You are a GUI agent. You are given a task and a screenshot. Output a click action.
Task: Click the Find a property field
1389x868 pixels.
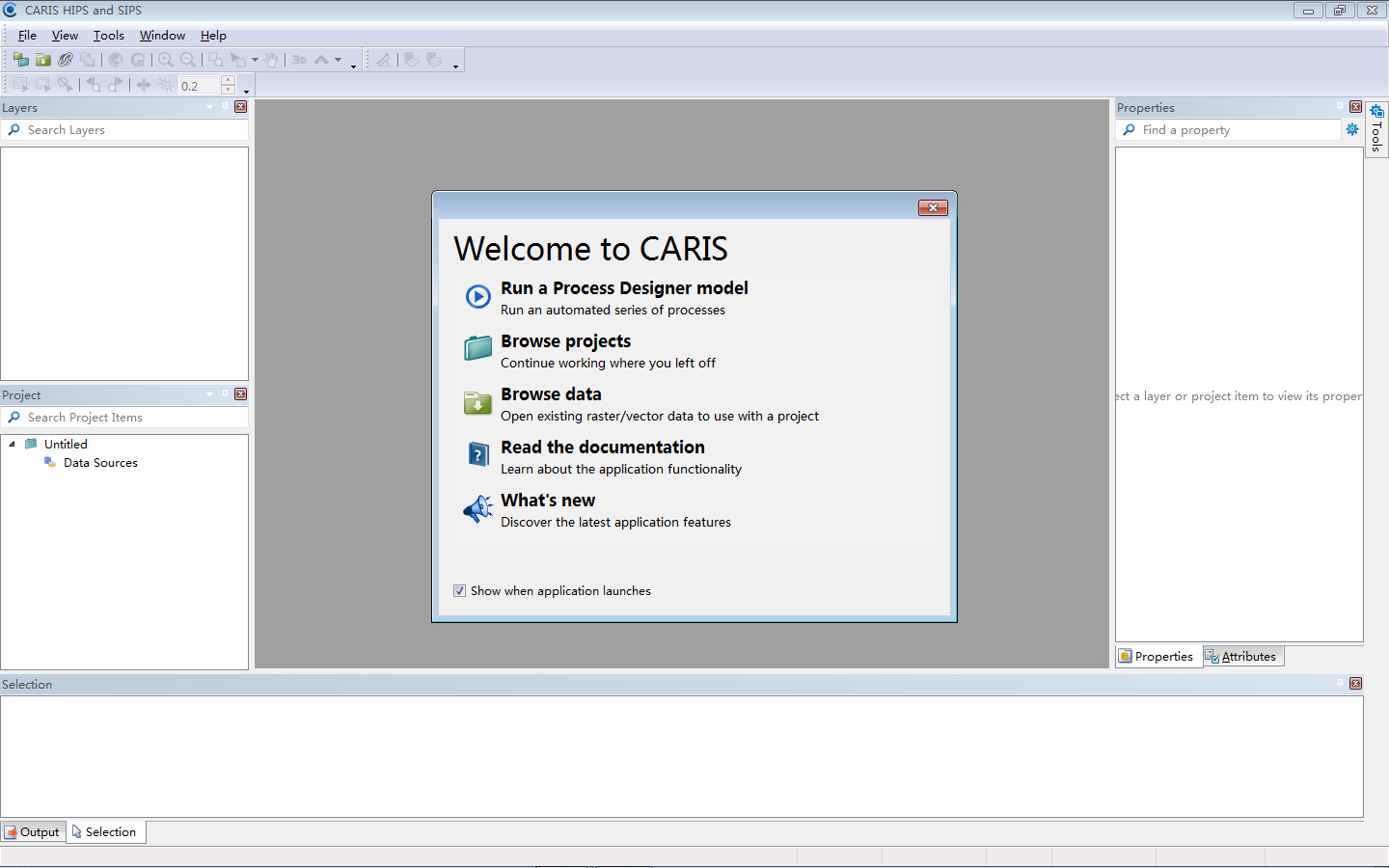click(x=1228, y=129)
